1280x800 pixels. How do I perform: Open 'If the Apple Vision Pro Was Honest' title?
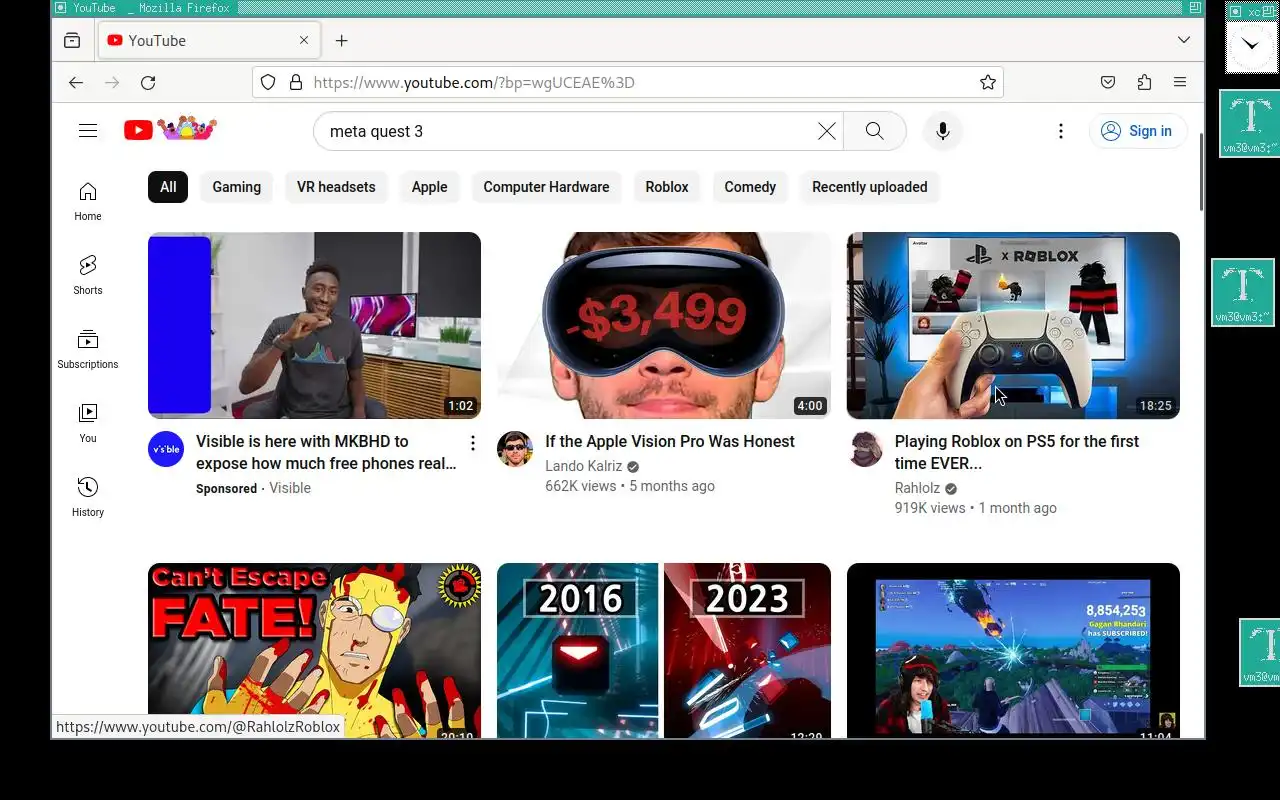coord(670,441)
